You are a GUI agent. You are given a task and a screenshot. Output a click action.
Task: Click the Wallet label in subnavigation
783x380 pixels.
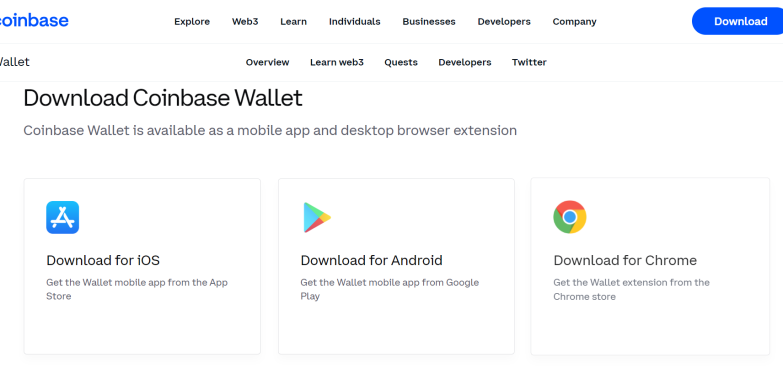click(x=15, y=62)
